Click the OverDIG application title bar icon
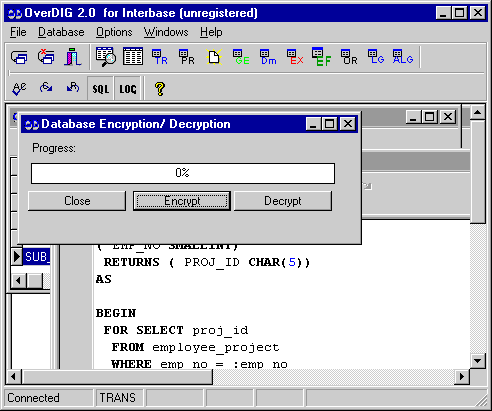The width and height of the screenshot is (492, 411). 15,13
